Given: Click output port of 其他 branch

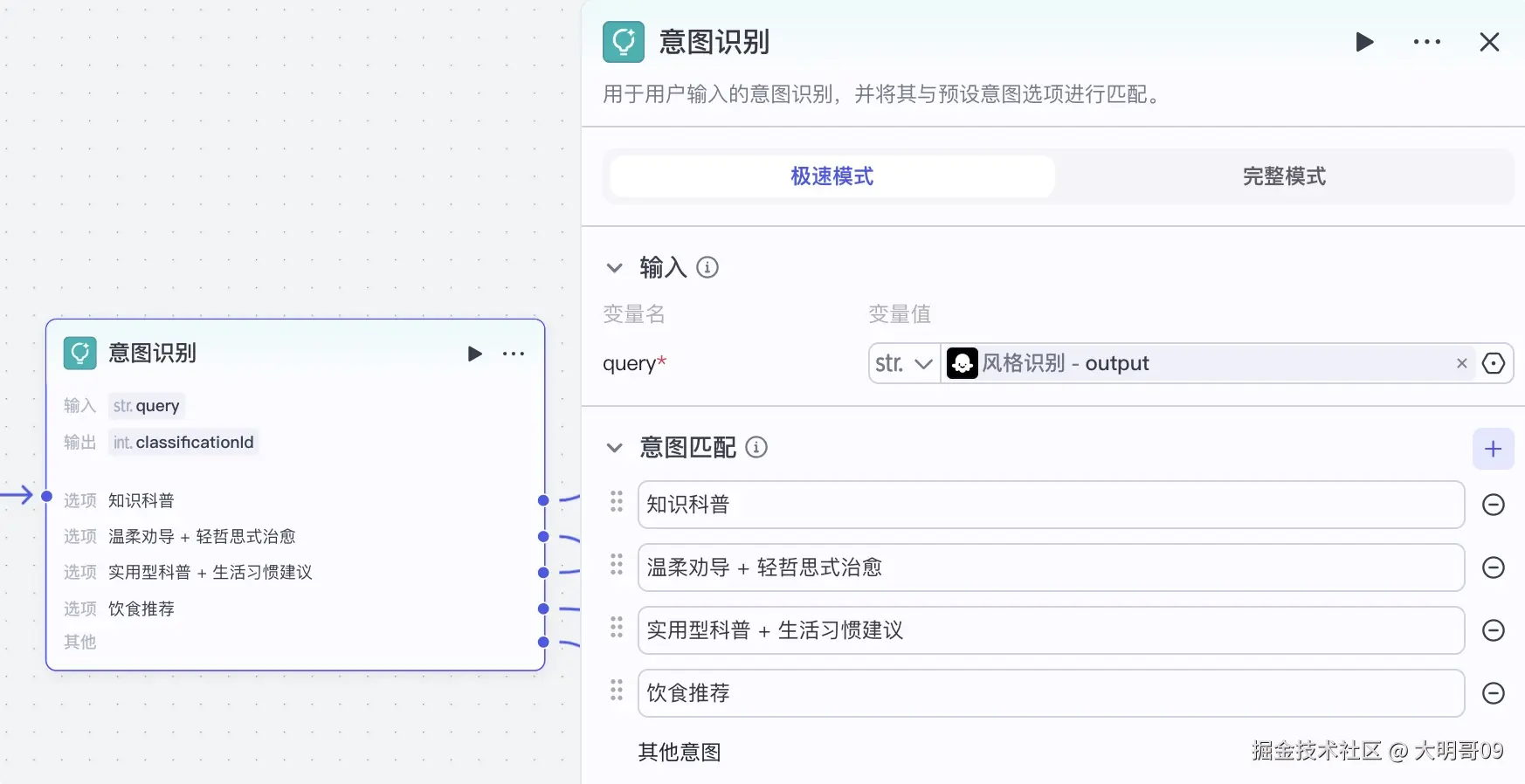Looking at the screenshot, I should tap(543, 642).
